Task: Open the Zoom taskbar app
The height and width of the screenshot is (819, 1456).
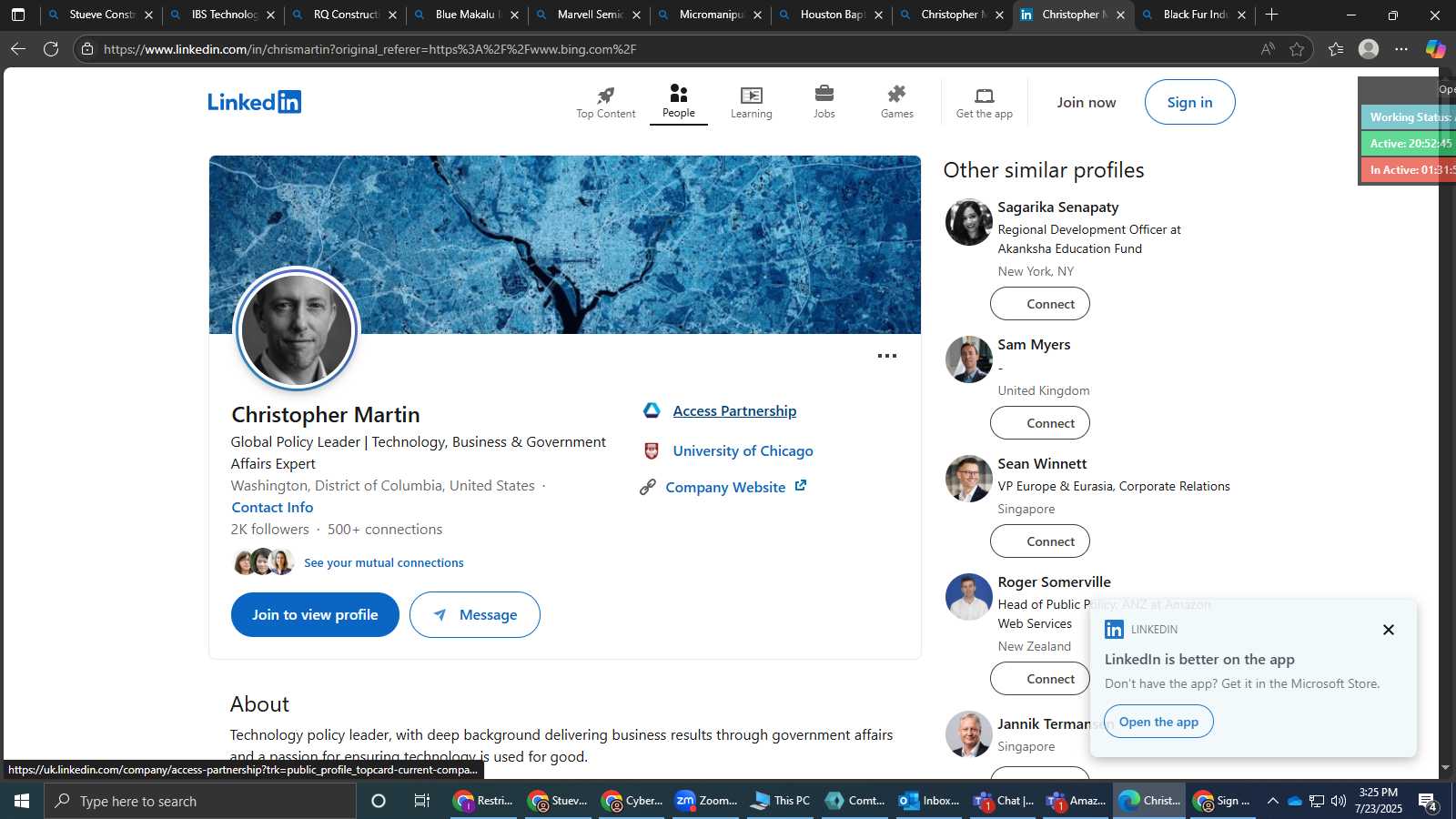Action: coord(705,801)
